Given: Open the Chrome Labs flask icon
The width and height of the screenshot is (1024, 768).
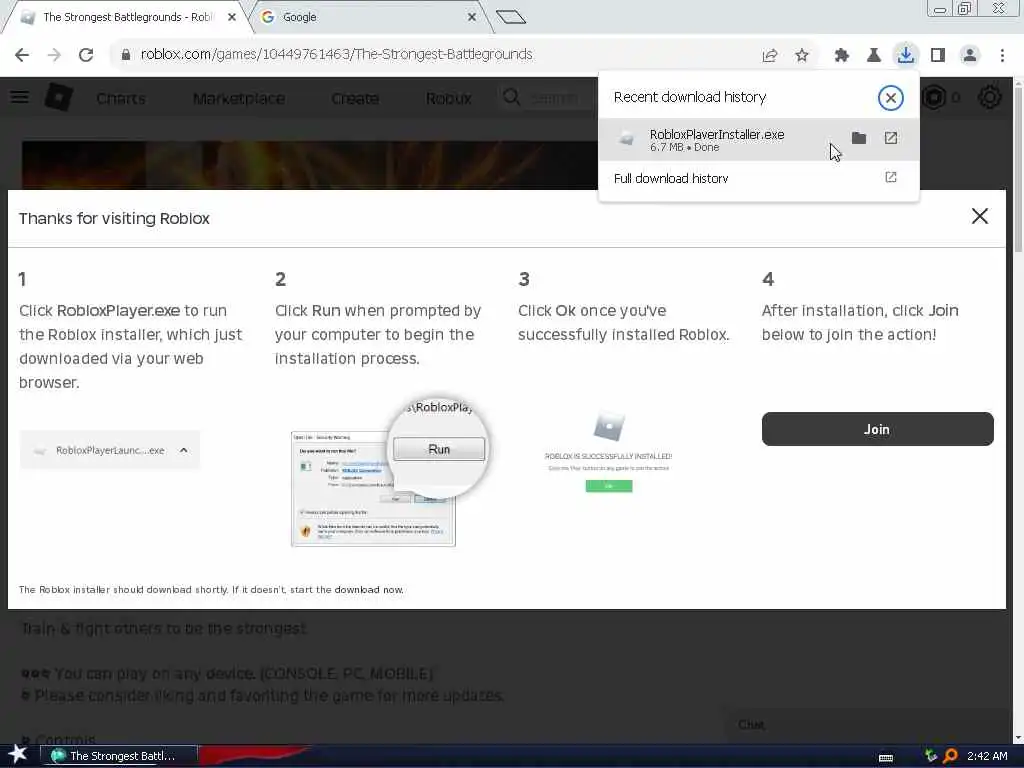Looking at the screenshot, I should [873, 56].
